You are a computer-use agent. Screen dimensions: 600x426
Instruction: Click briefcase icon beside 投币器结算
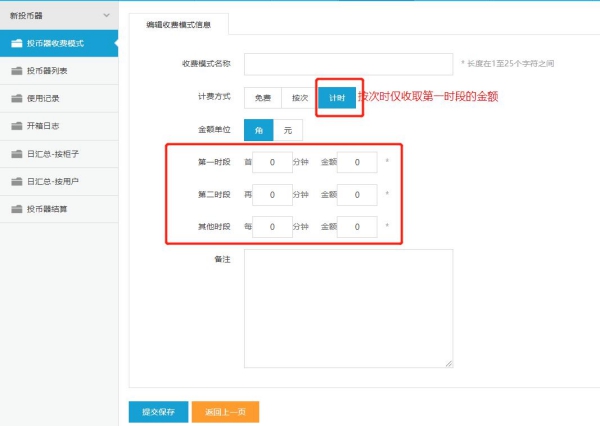click(17, 209)
